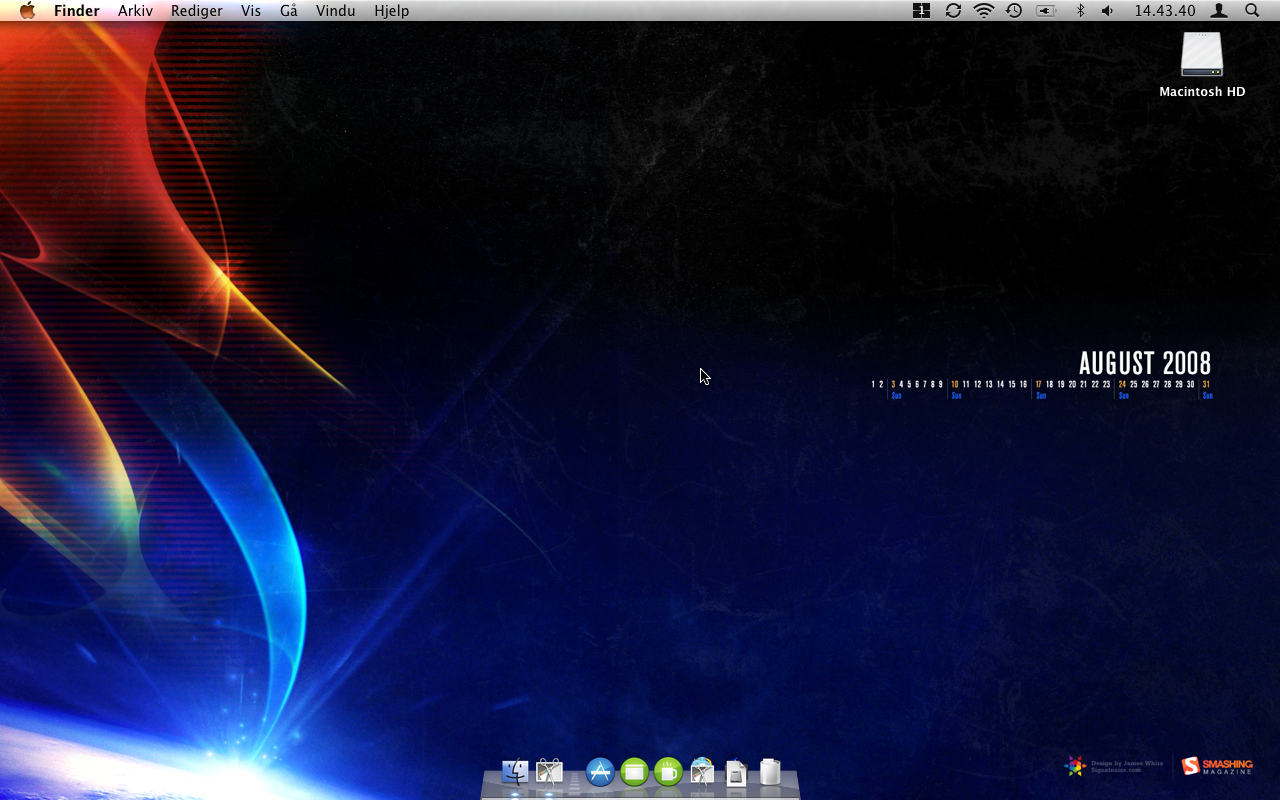Open the Finder menu
The image size is (1280, 800).
(77, 11)
